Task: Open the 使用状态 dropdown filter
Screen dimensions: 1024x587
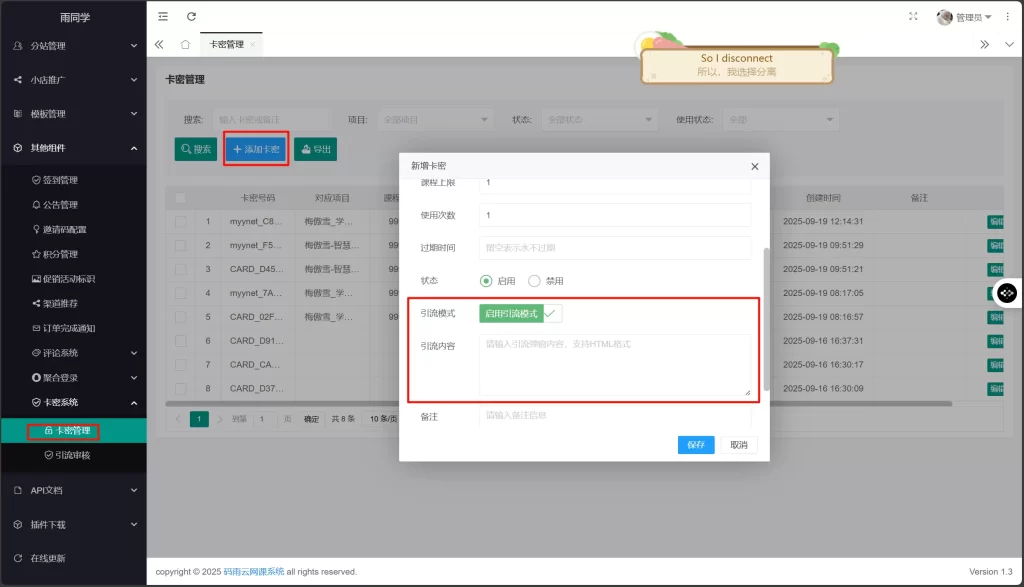Action: coord(781,118)
